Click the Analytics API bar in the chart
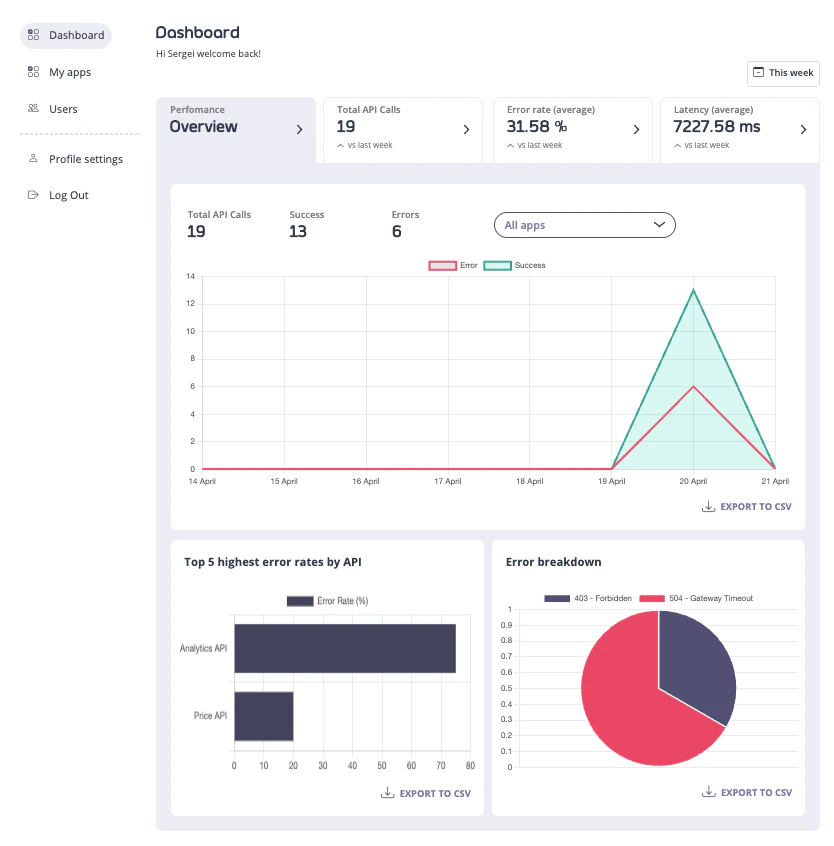This screenshot has width=834, height=846. (x=344, y=647)
